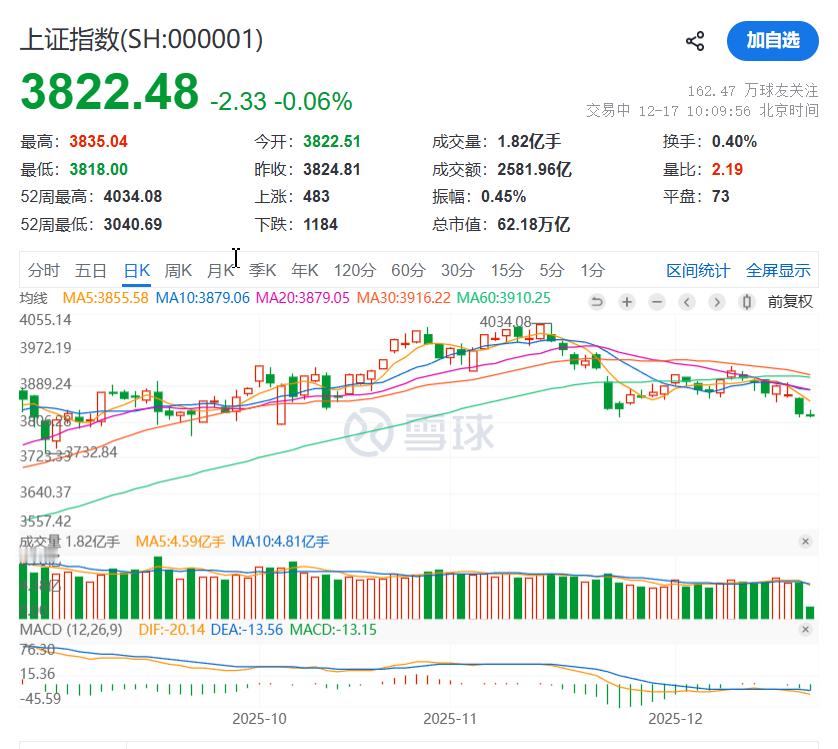The height and width of the screenshot is (749, 838).
Task: Click the left arrow icon to pan the chart
Action: [x=686, y=301]
